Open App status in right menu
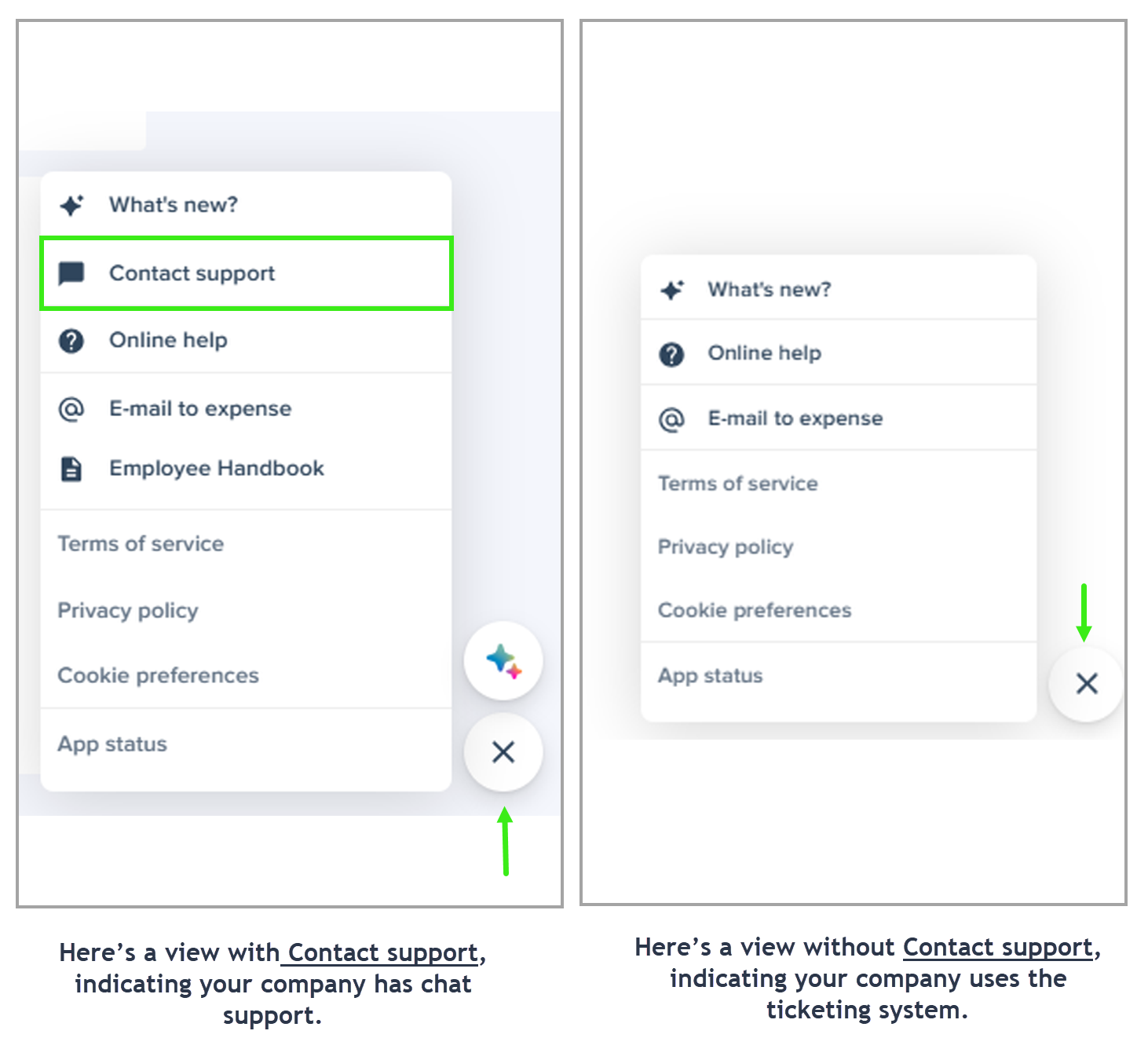Viewport: 1148px width, 1049px height. [x=710, y=676]
